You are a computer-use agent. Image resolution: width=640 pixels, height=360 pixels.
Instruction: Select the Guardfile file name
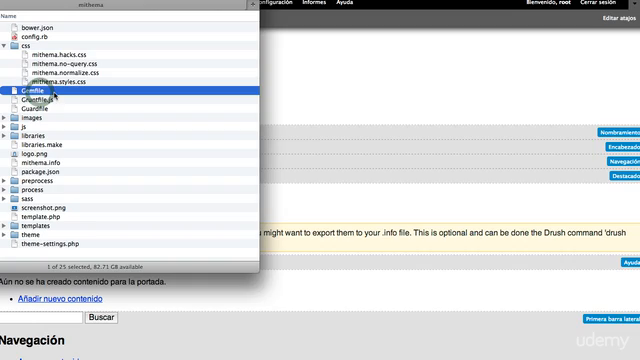point(35,109)
